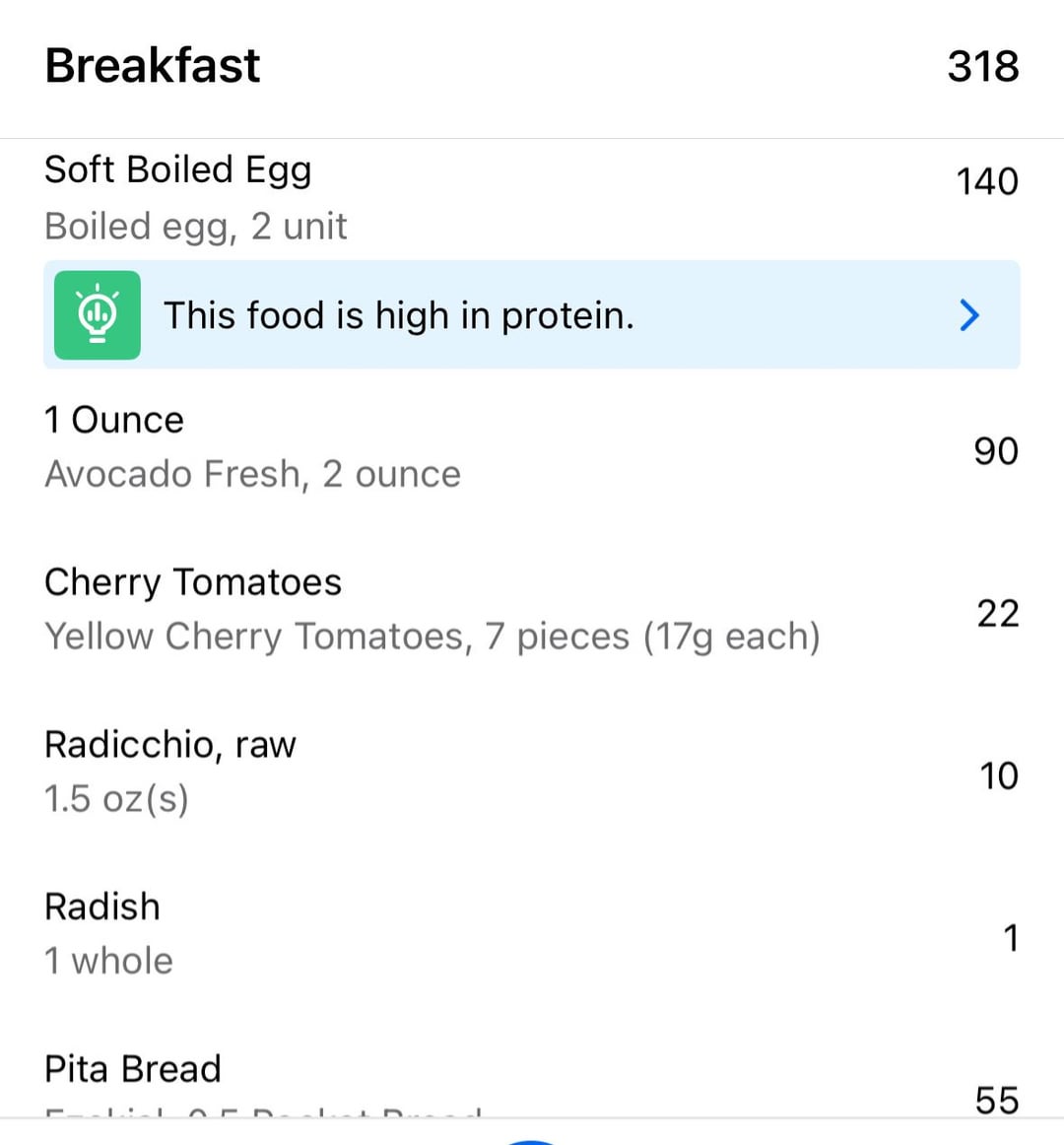Screen dimensions: 1064x1145
Task: Tap the 318 breakfast calorie total
Action: point(983,66)
